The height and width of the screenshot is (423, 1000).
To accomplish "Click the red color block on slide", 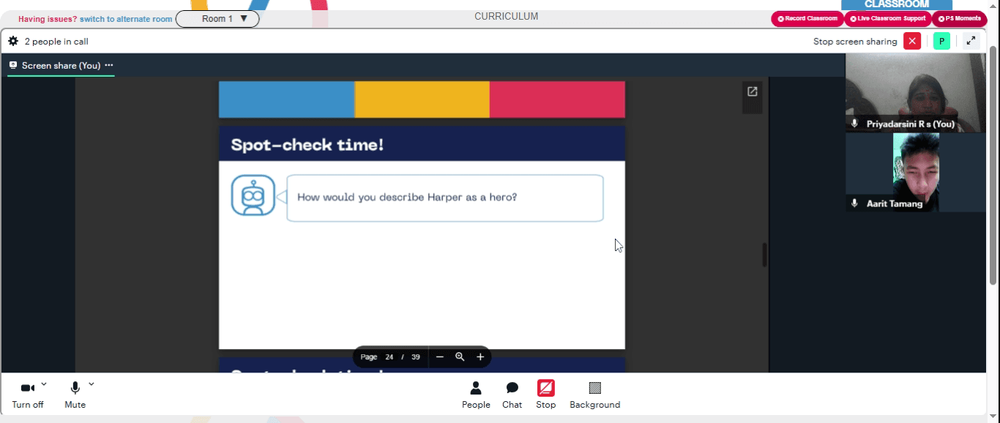I will pyautogui.click(x=557, y=100).
